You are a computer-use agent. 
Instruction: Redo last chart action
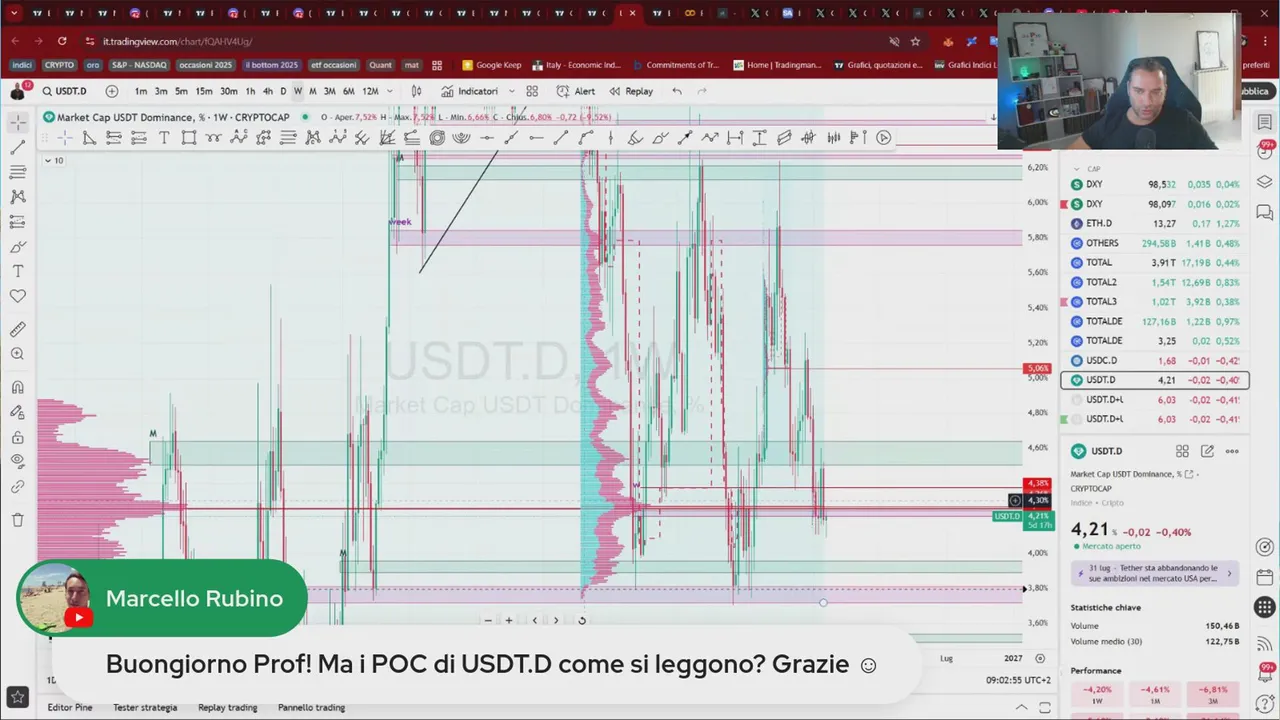coord(701,91)
